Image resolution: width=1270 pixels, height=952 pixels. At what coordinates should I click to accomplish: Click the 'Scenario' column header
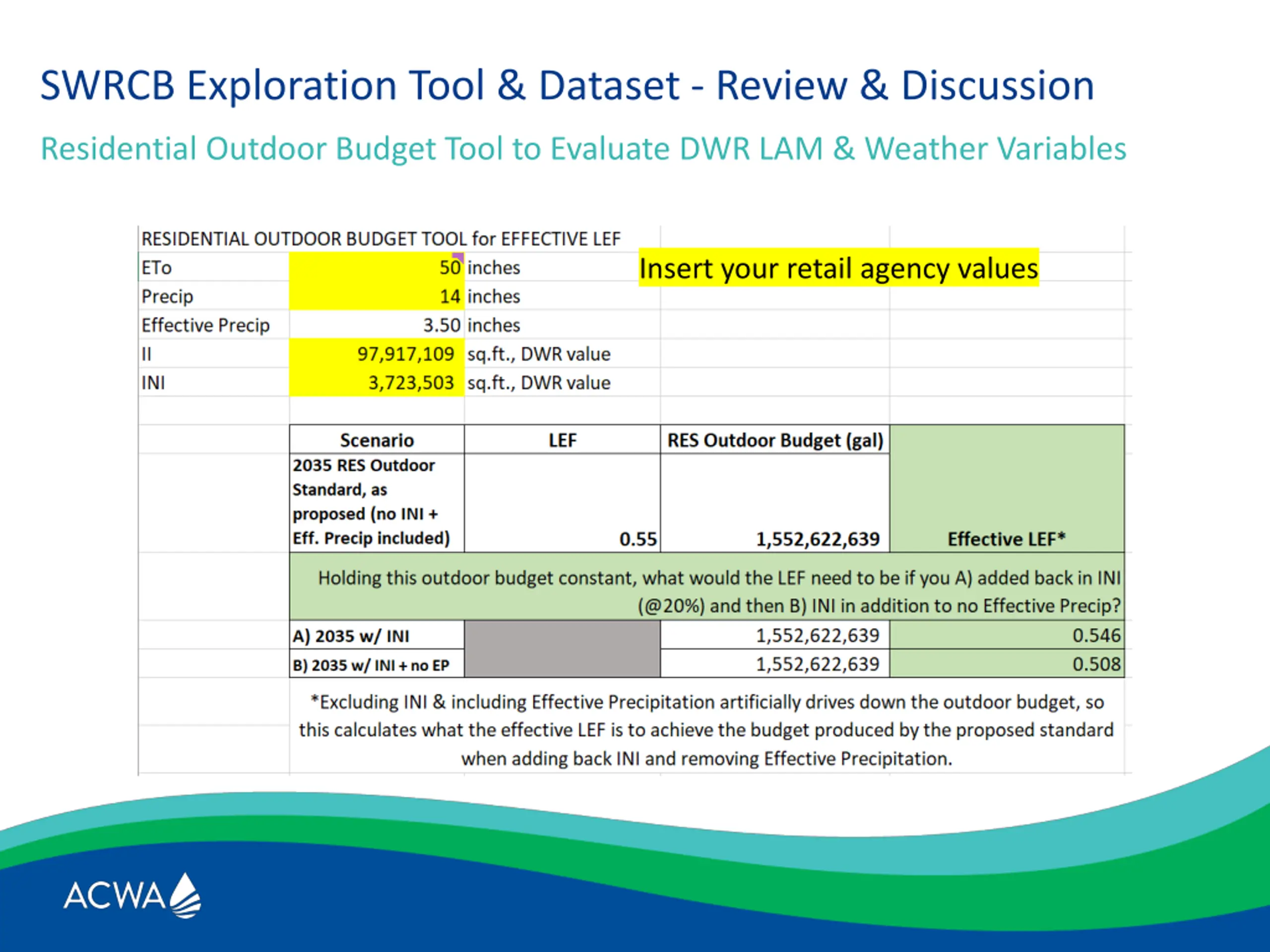(x=377, y=440)
